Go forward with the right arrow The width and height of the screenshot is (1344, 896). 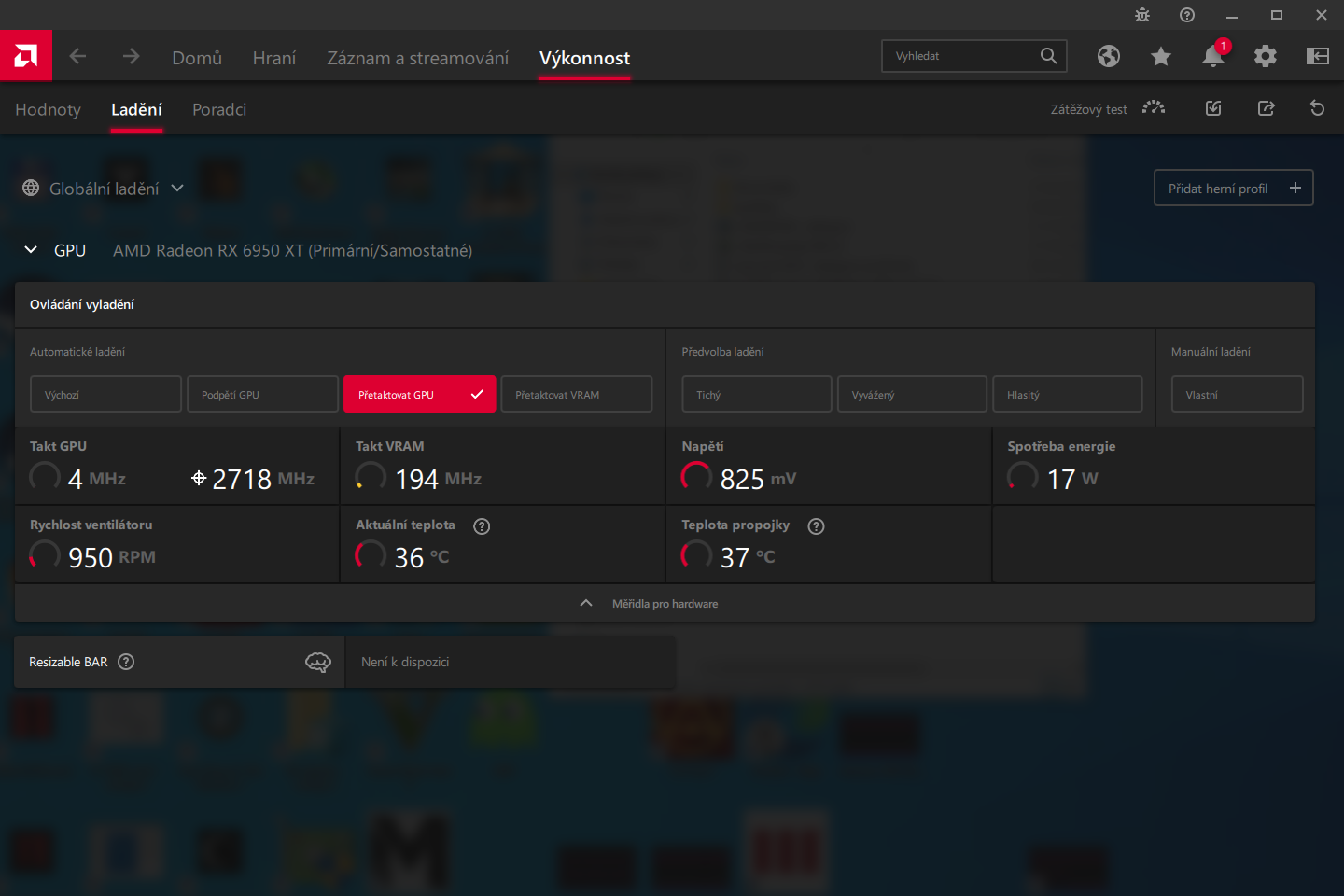point(131,56)
